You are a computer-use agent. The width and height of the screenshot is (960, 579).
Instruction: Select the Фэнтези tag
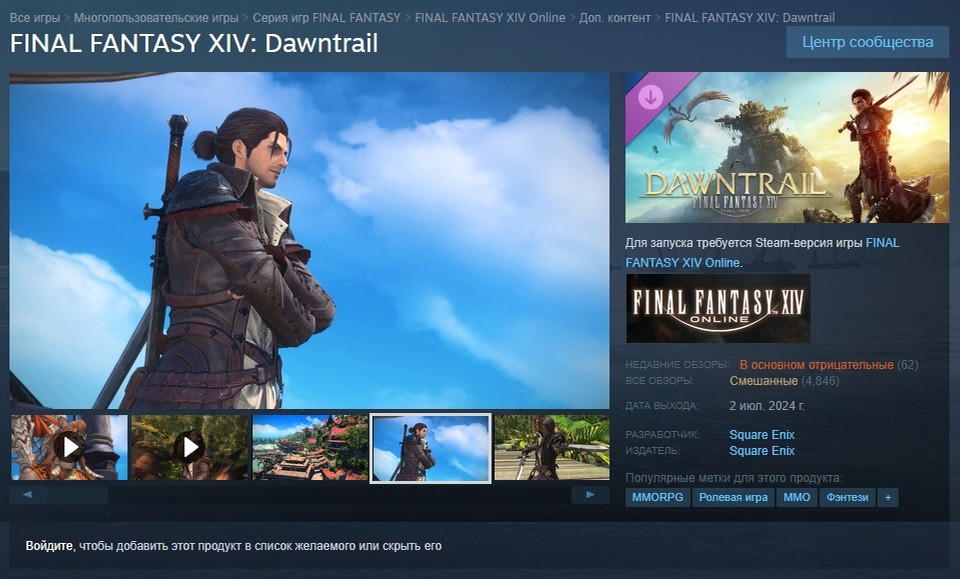(847, 497)
